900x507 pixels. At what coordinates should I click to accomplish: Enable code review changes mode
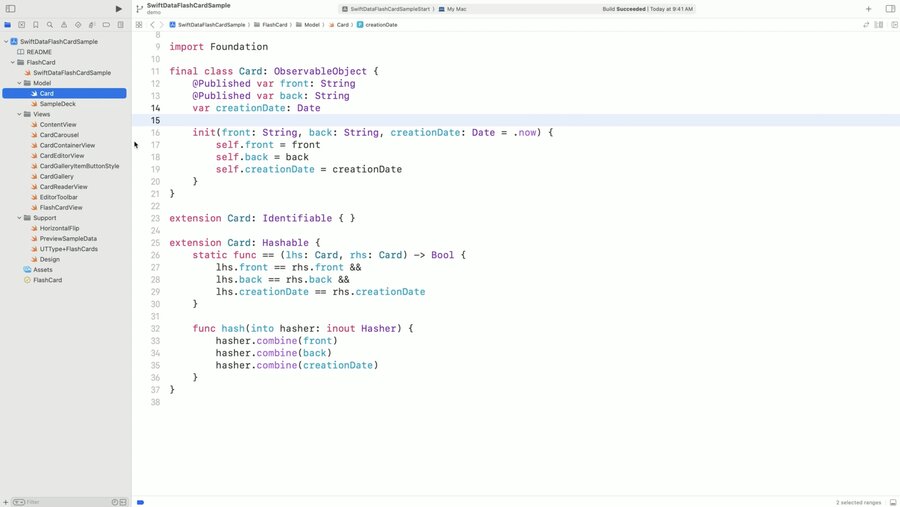(x=866, y=25)
